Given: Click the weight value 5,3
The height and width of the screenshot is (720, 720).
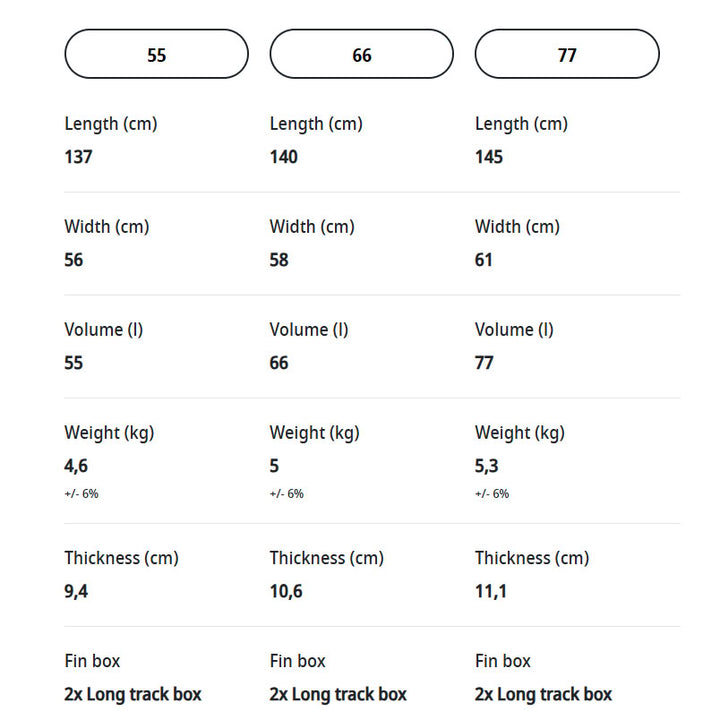Looking at the screenshot, I should coord(486,466).
